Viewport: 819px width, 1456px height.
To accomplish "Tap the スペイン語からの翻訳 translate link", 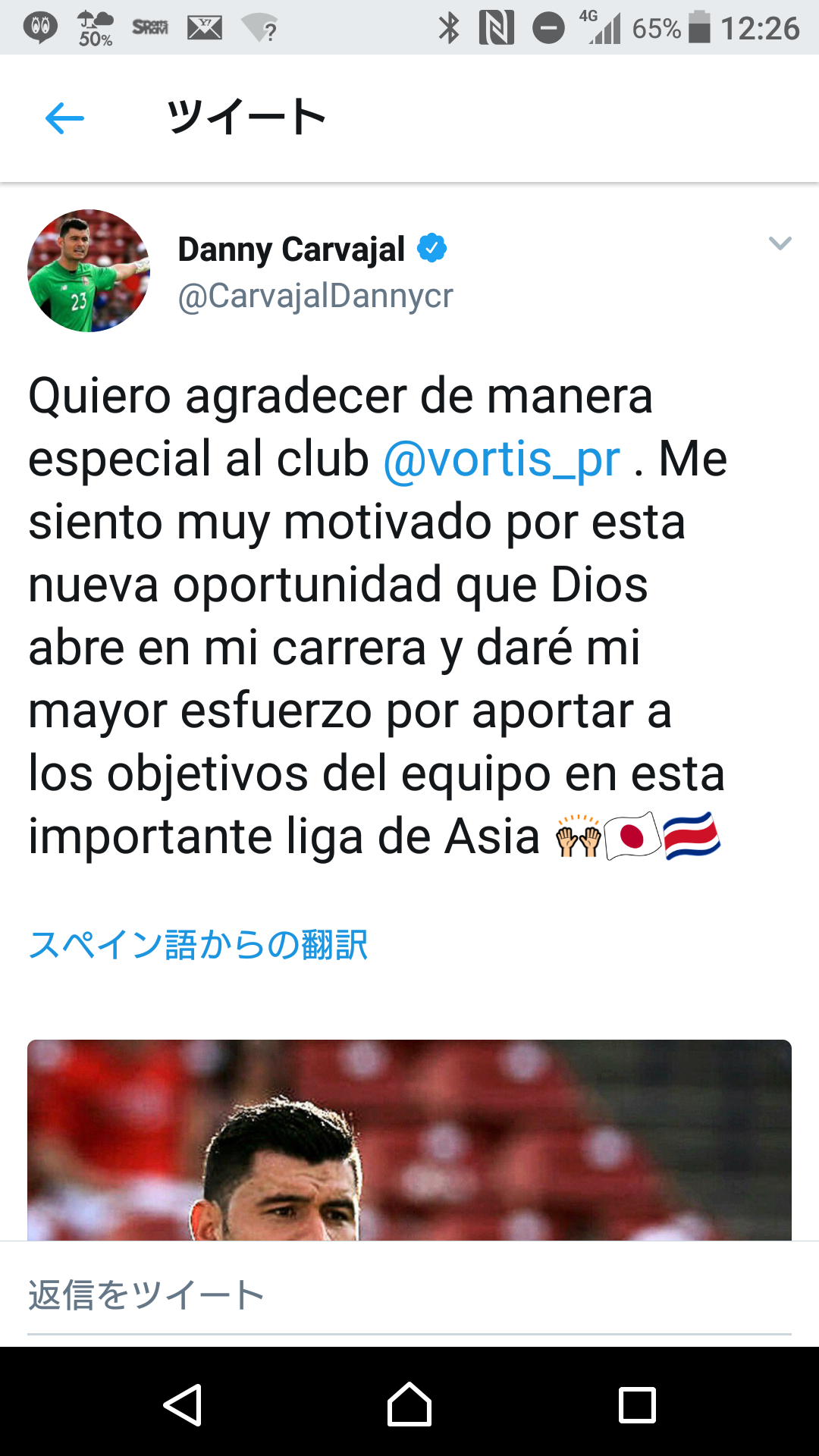I will coord(198,945).
